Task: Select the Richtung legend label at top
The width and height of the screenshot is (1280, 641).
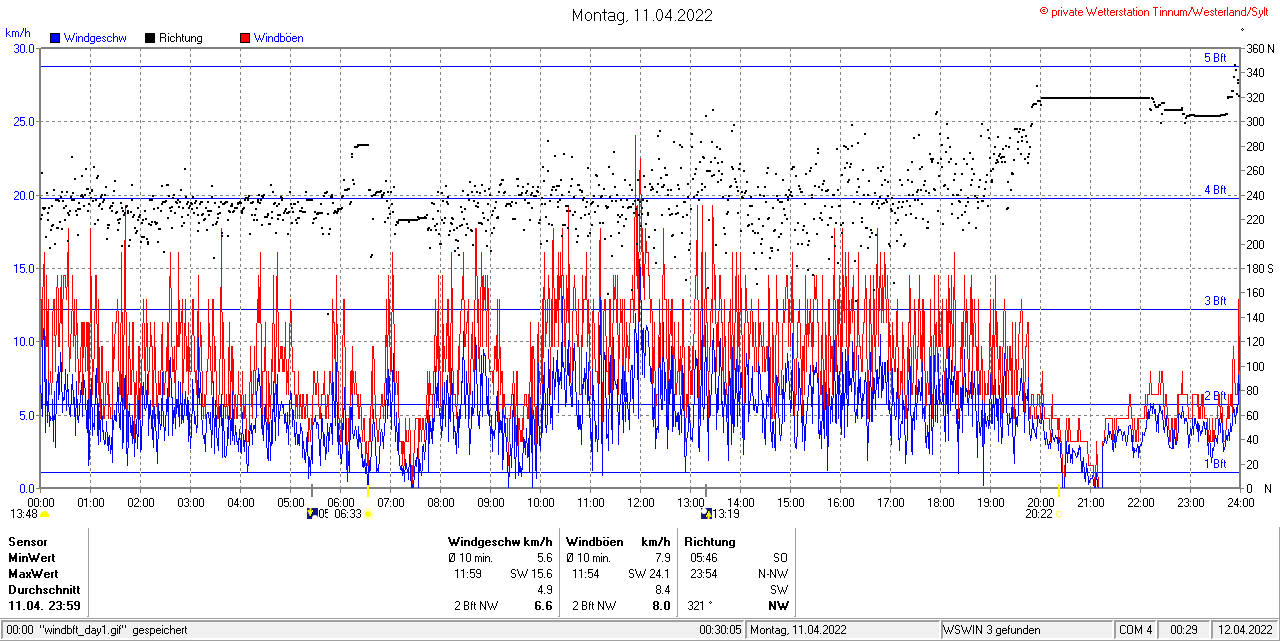Action: [x=181, y=38]
